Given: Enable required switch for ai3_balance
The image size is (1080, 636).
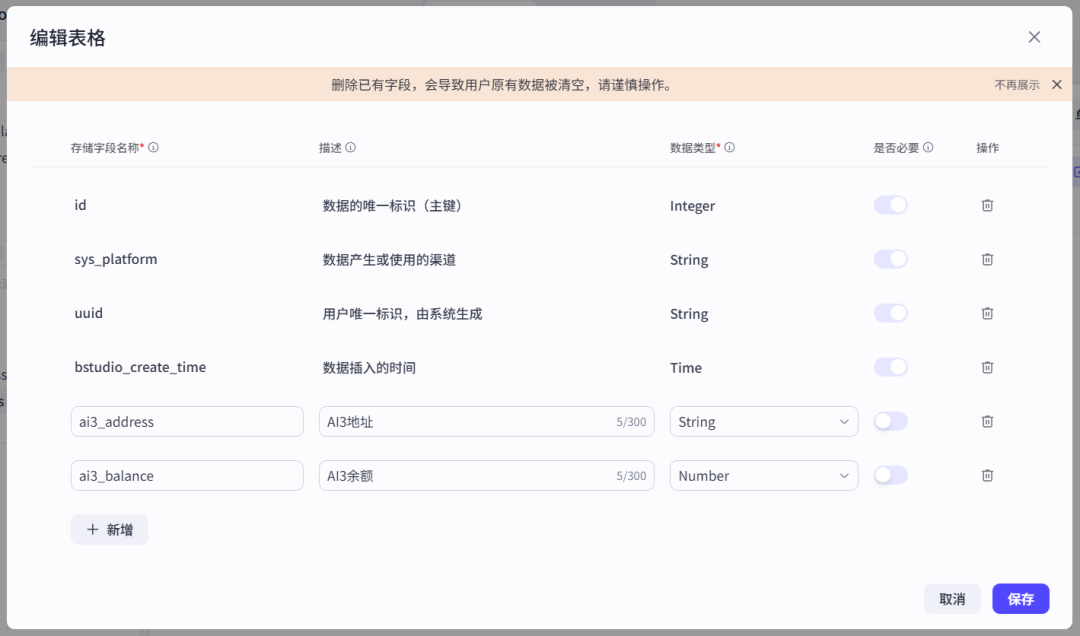Looking at the screenshot, I should [891, 475].
